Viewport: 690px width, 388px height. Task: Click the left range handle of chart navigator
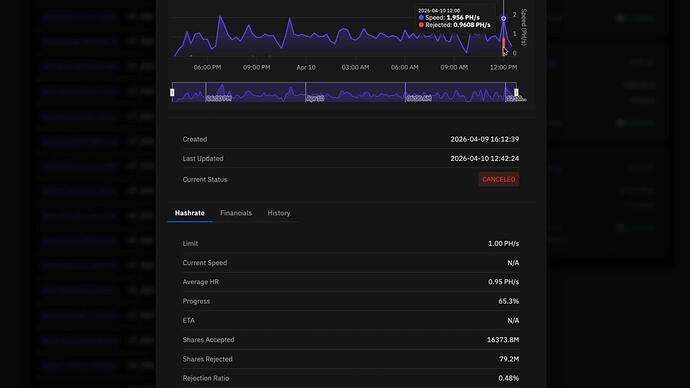[172, 92]
